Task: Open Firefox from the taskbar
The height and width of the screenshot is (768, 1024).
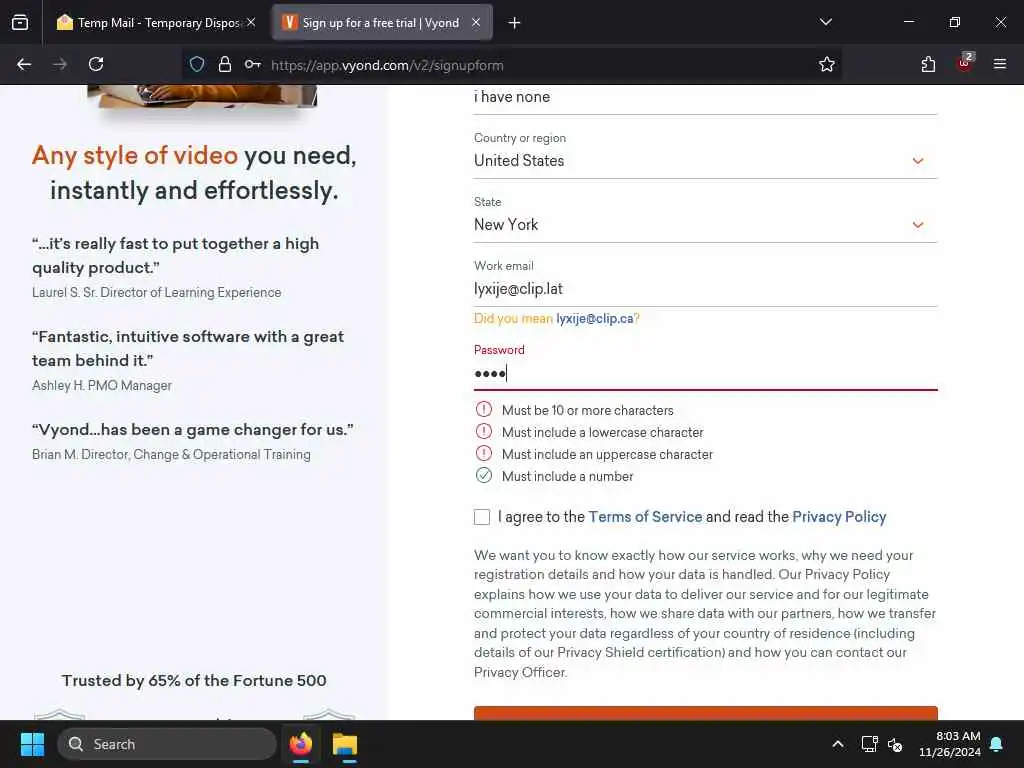Action: tap(301, 744)
